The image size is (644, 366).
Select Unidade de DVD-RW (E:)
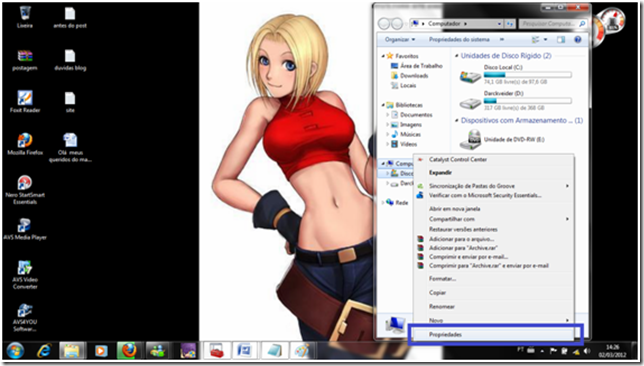(x=503, y=140)
